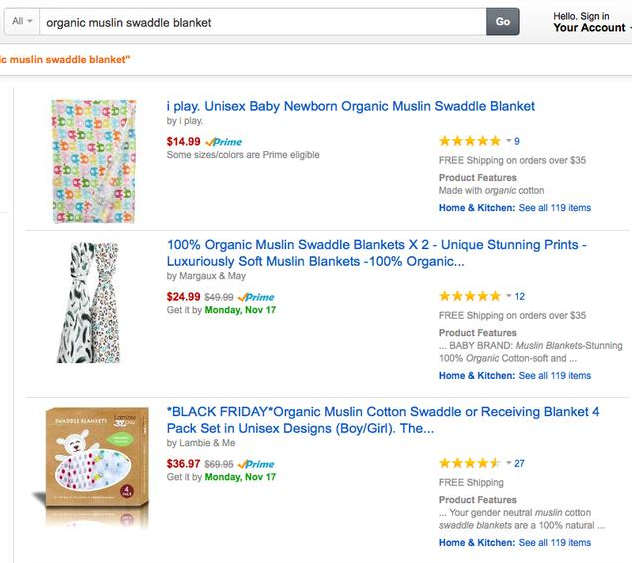Open the All departments dropdown in the search bar

point(22,22)
